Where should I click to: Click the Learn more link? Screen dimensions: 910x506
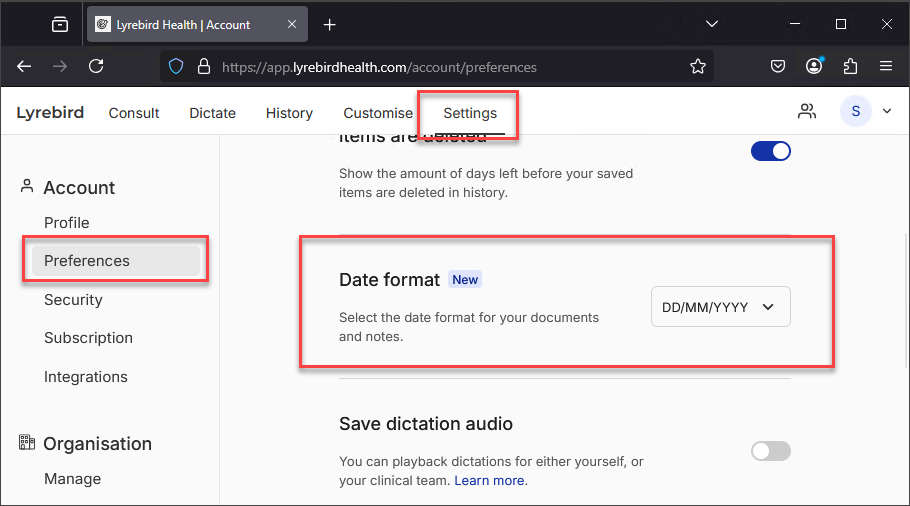click(489, 480)
